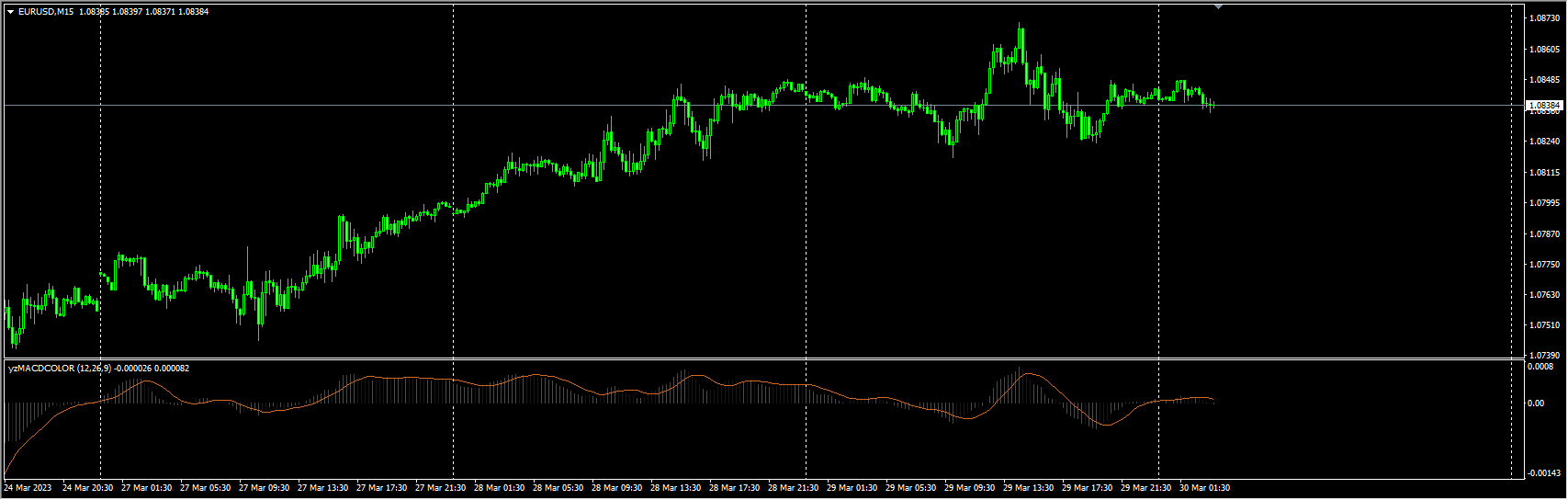Click the 0.0008 MACD scale label
Image resolution: width=1568 pixels, height=500 pixels.
[1540, 367]
